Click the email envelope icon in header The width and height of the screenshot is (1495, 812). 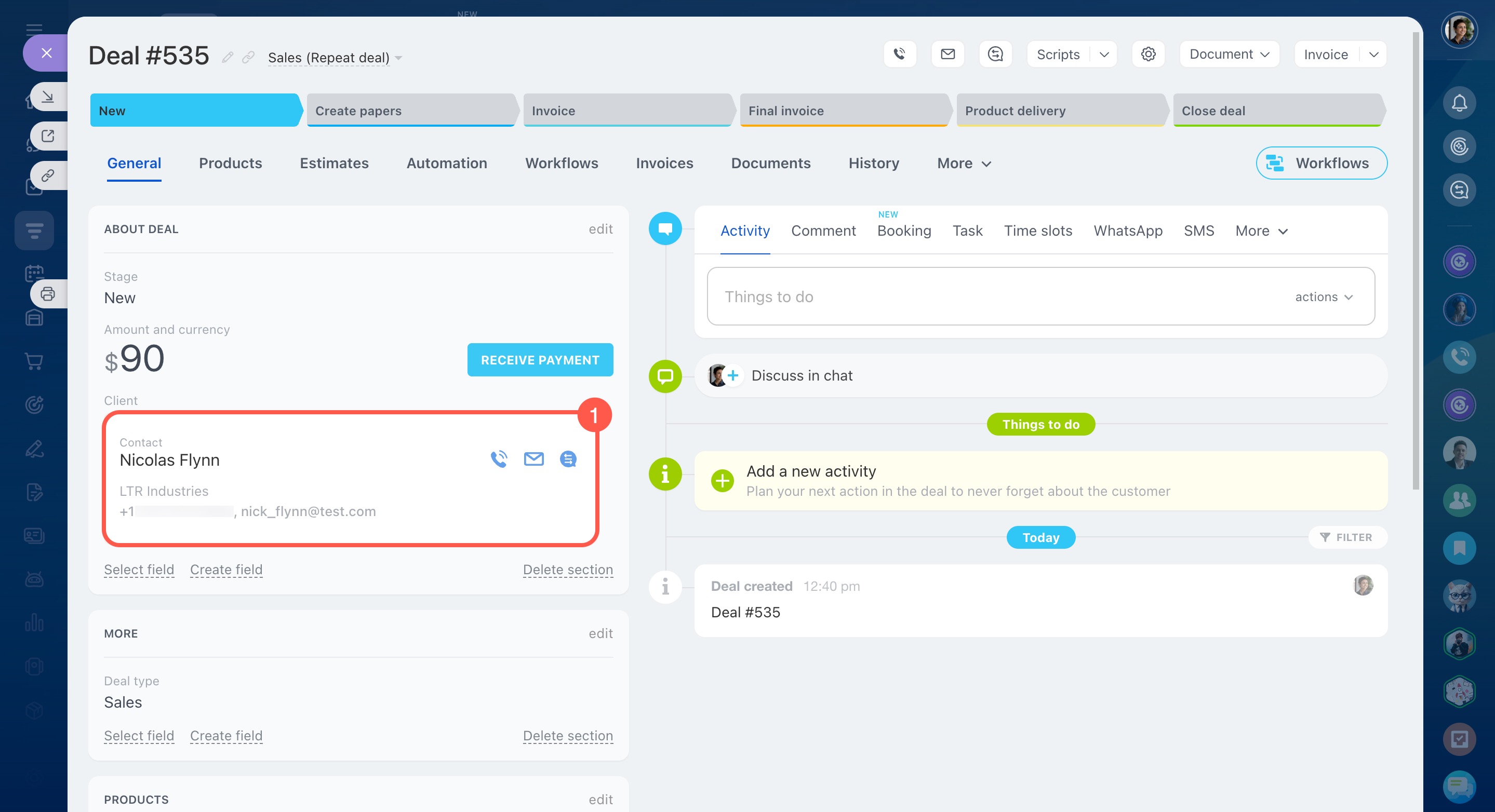click(947, 54)
